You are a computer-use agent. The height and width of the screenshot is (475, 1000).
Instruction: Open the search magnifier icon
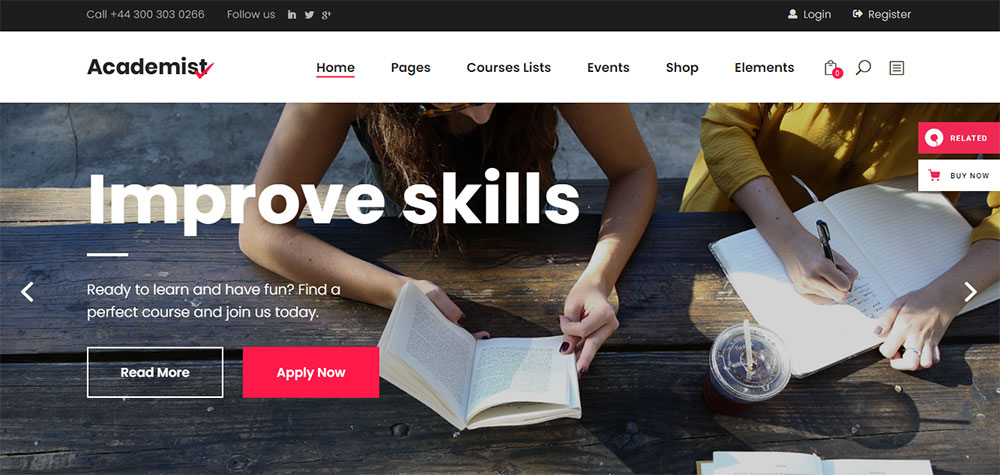(x=863, y=68)
